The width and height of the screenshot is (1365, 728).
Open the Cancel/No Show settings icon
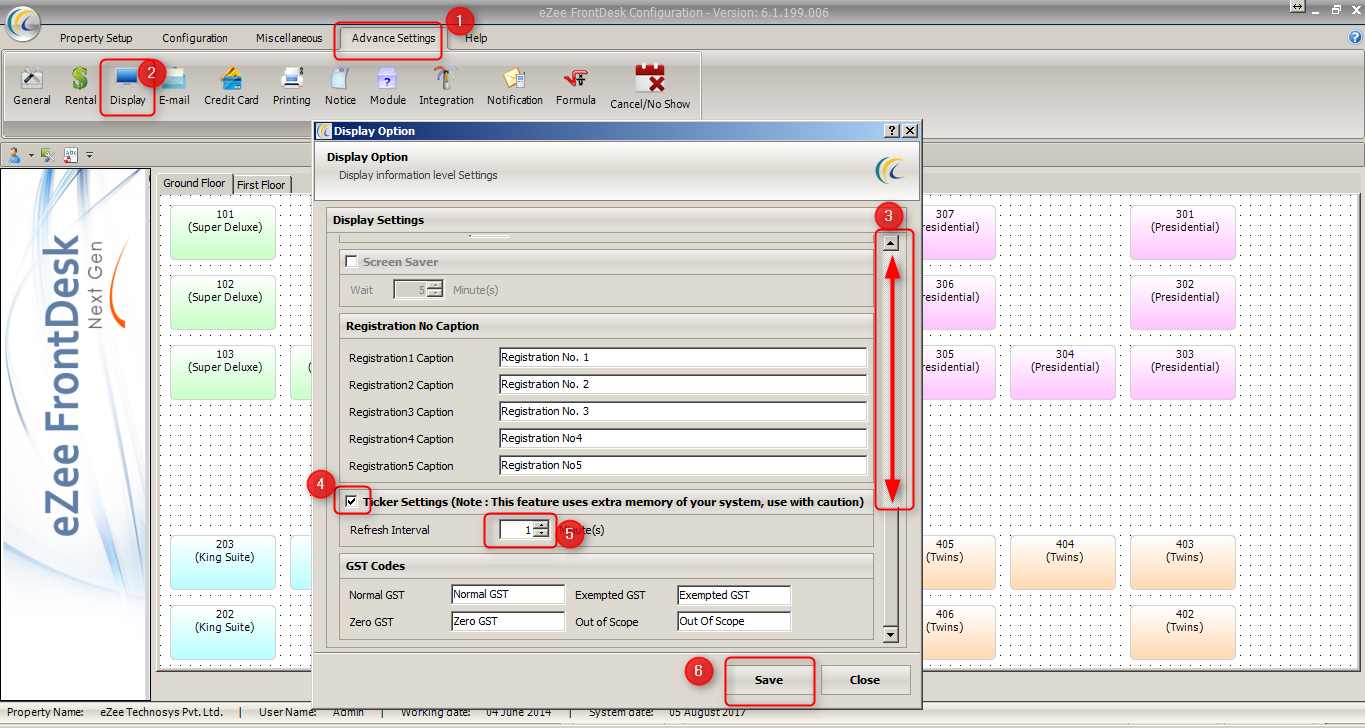coord(650,79)
